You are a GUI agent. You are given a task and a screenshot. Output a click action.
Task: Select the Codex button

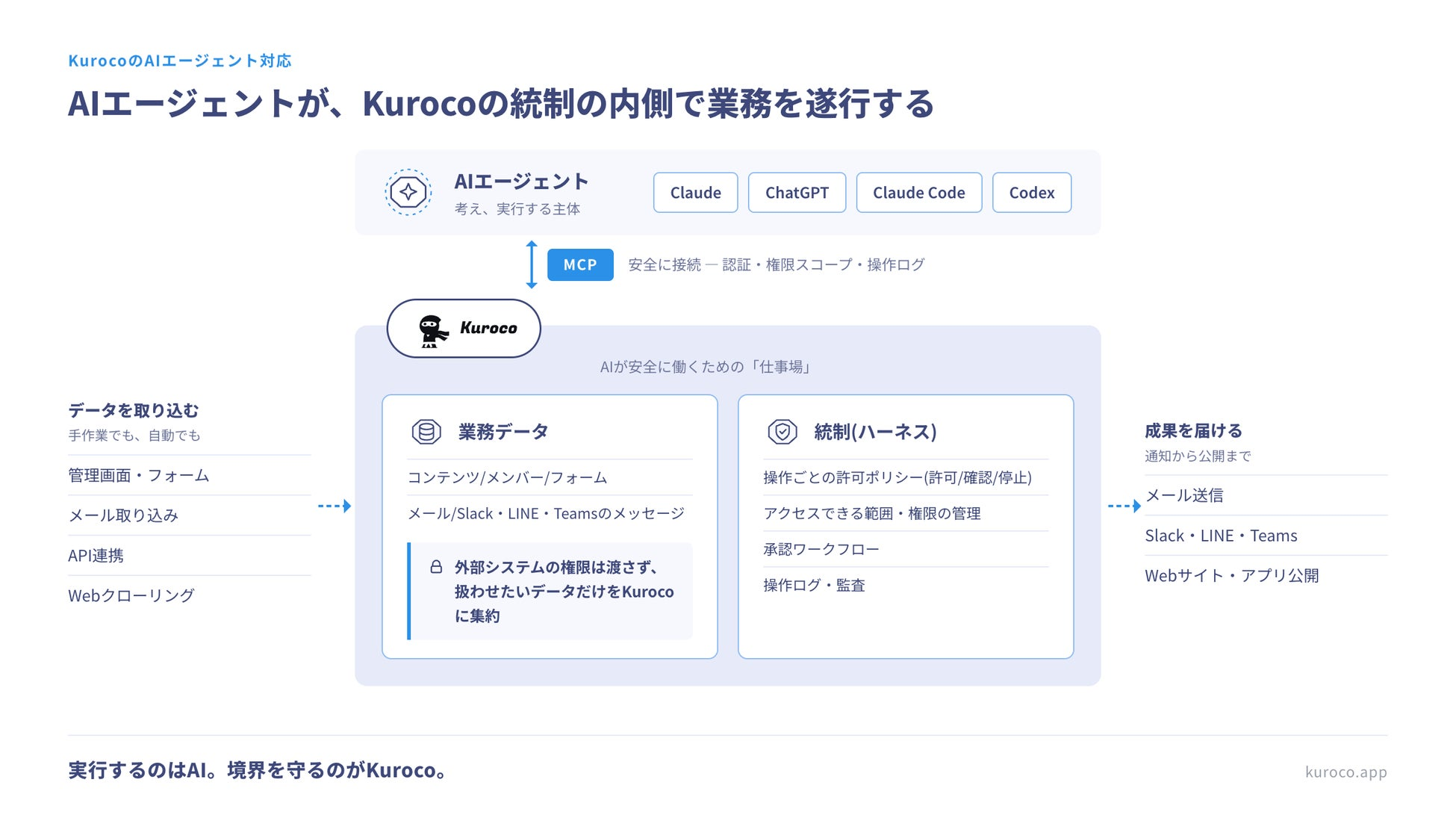(x=1032, y=193)
